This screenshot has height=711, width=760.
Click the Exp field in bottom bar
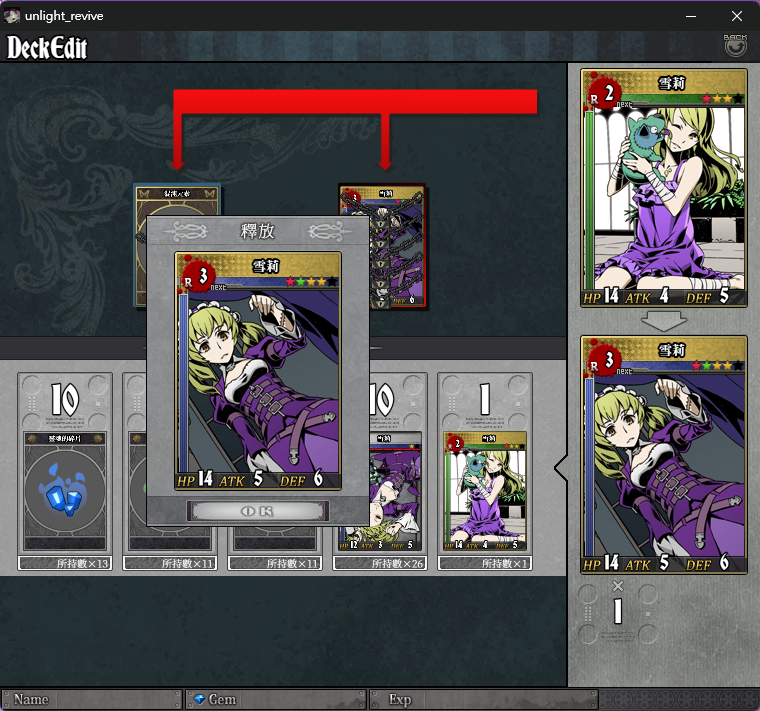[484, 699]
